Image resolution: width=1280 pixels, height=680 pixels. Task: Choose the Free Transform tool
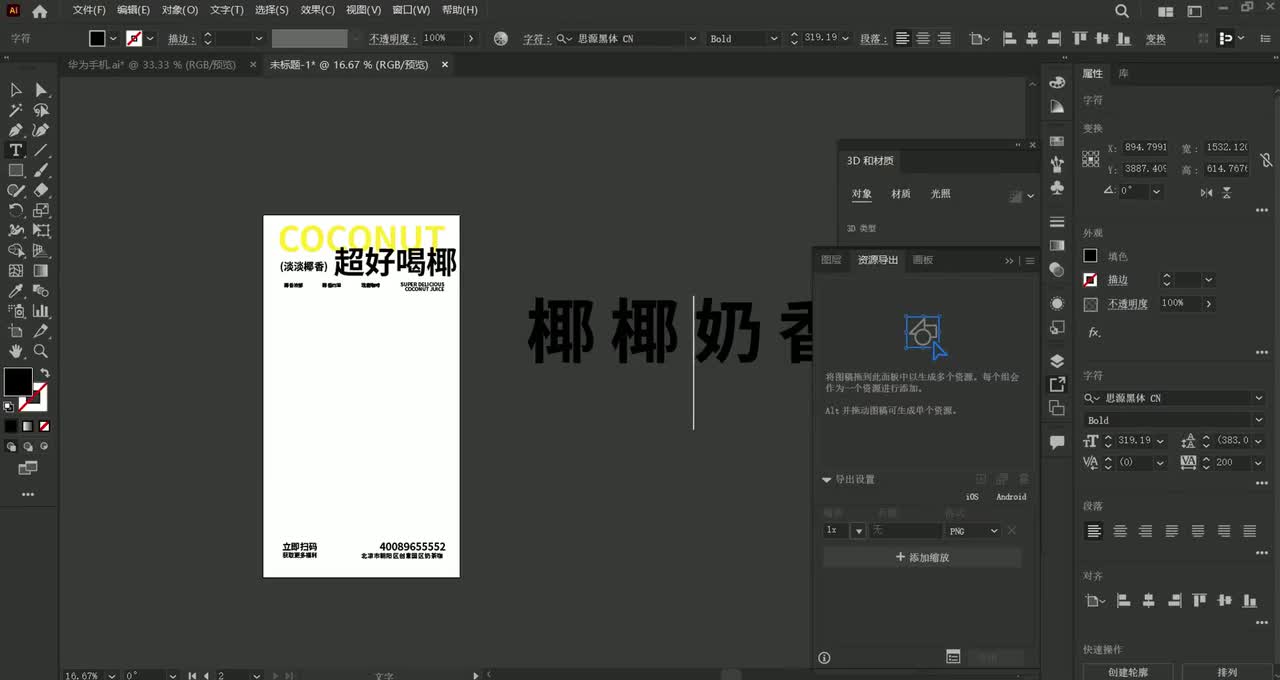coord(41,230)
